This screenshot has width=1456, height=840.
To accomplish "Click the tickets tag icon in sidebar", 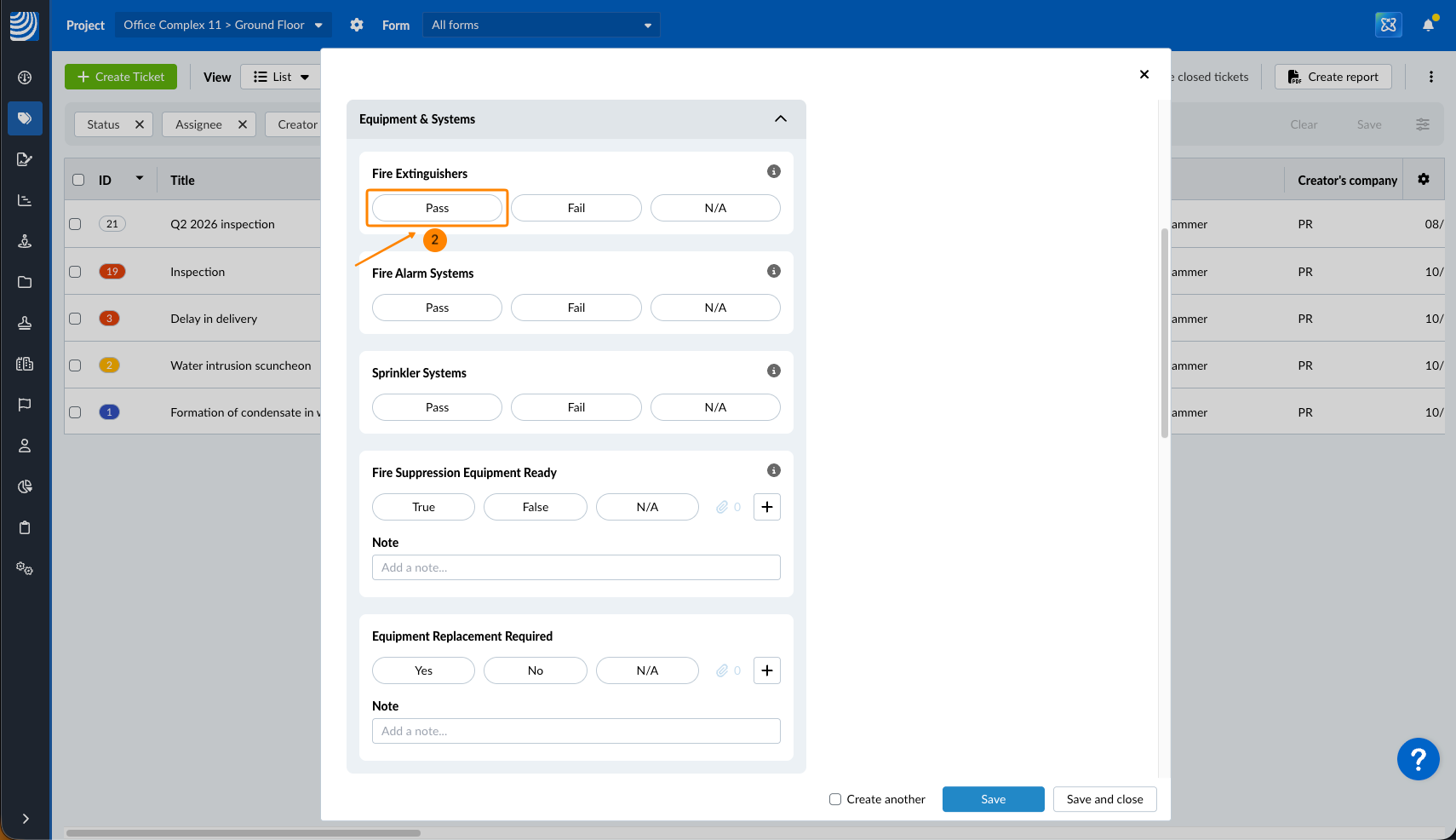I will [x=25, y=118].
